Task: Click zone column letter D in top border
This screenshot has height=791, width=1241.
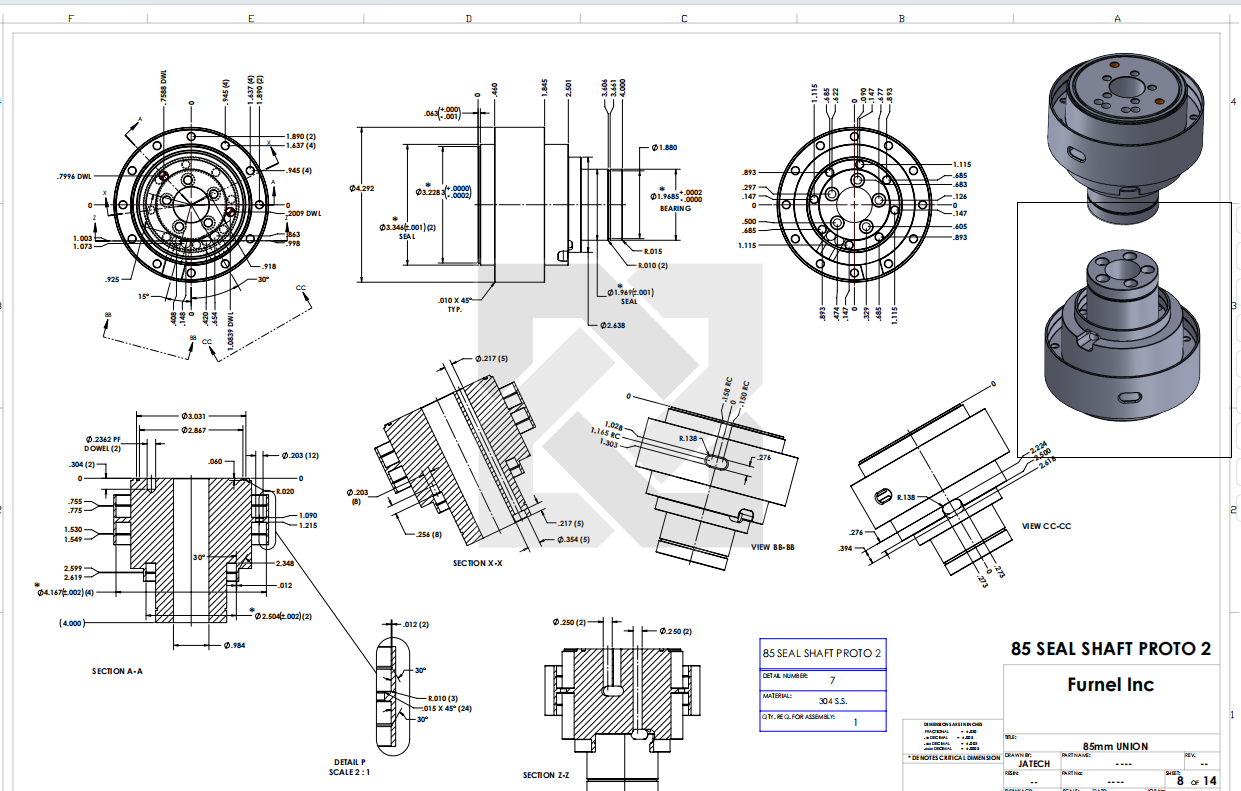Action: tap(468, 18)
